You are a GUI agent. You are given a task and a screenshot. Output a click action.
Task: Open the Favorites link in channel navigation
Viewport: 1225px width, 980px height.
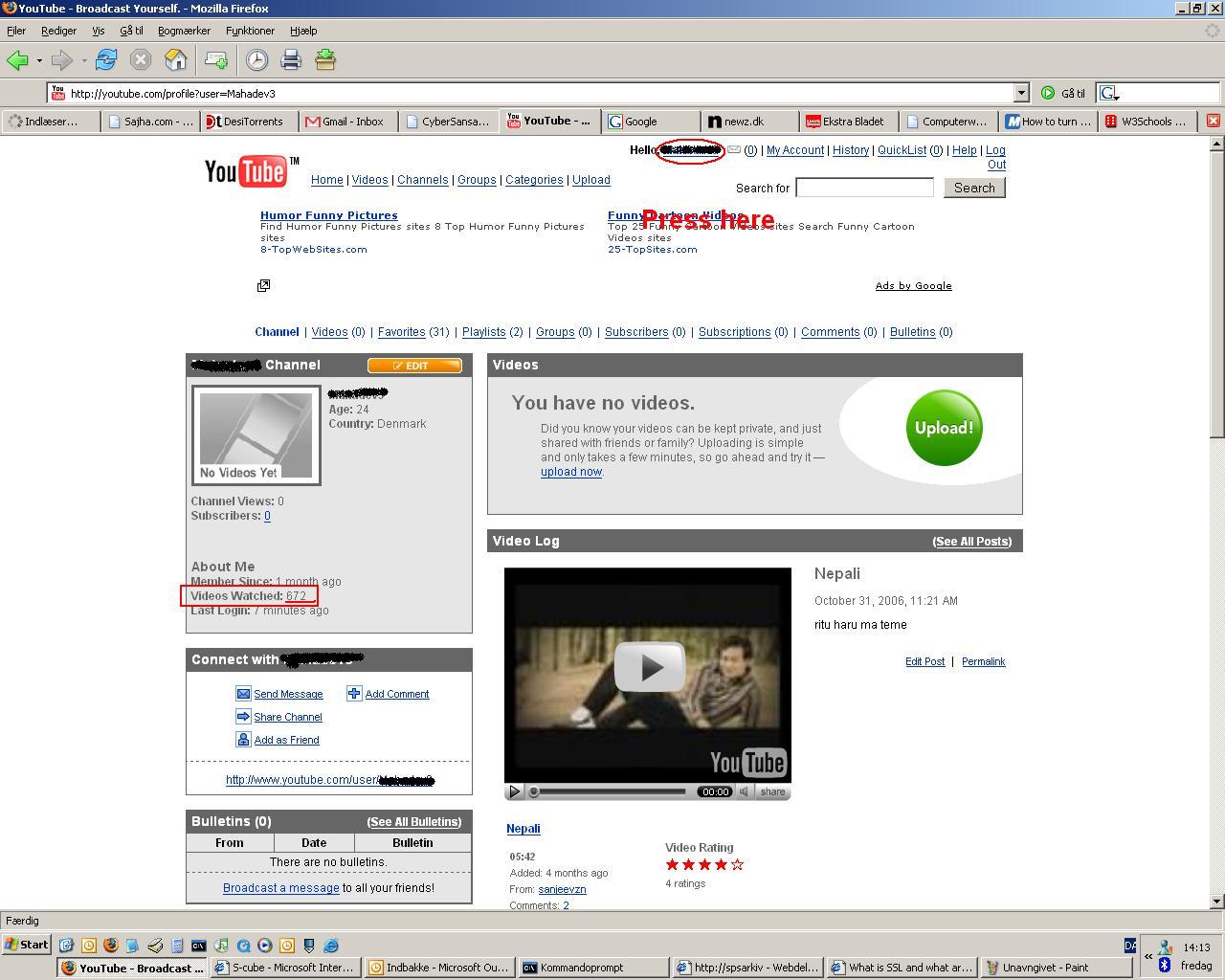401,332
